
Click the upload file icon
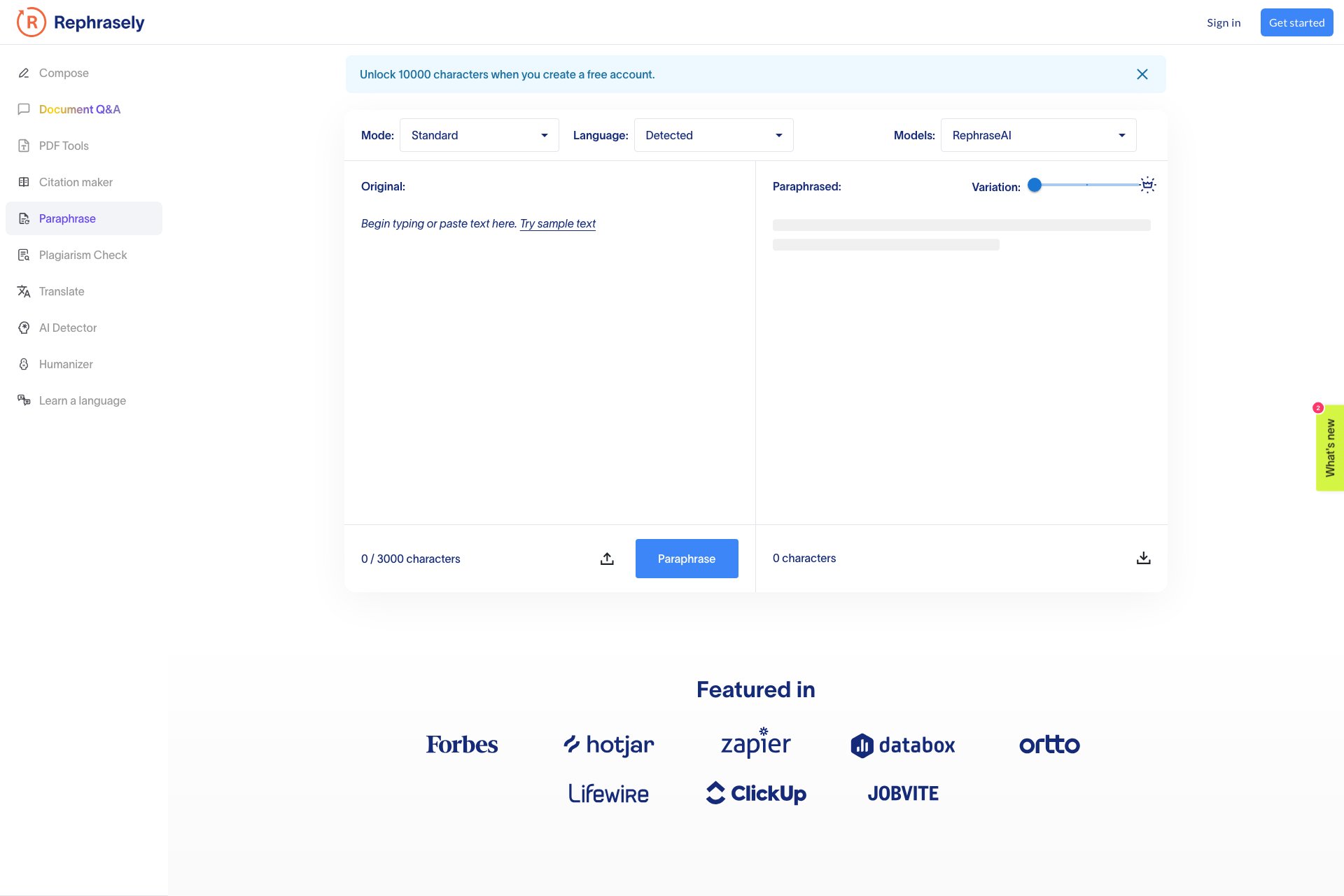click(x=607, y=559)
